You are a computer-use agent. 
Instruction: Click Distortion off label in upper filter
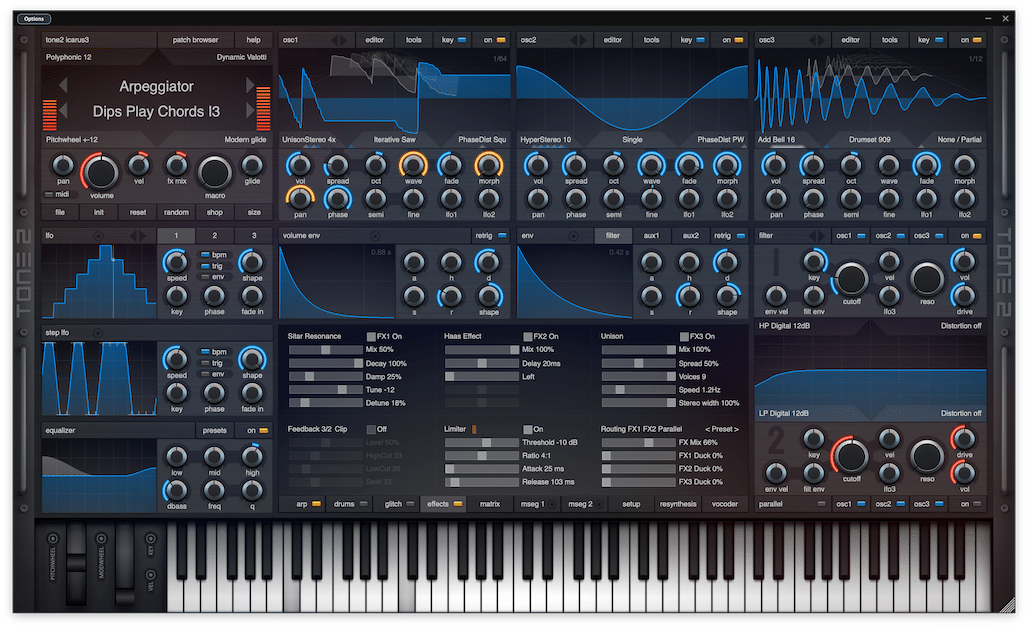point(960,326)
